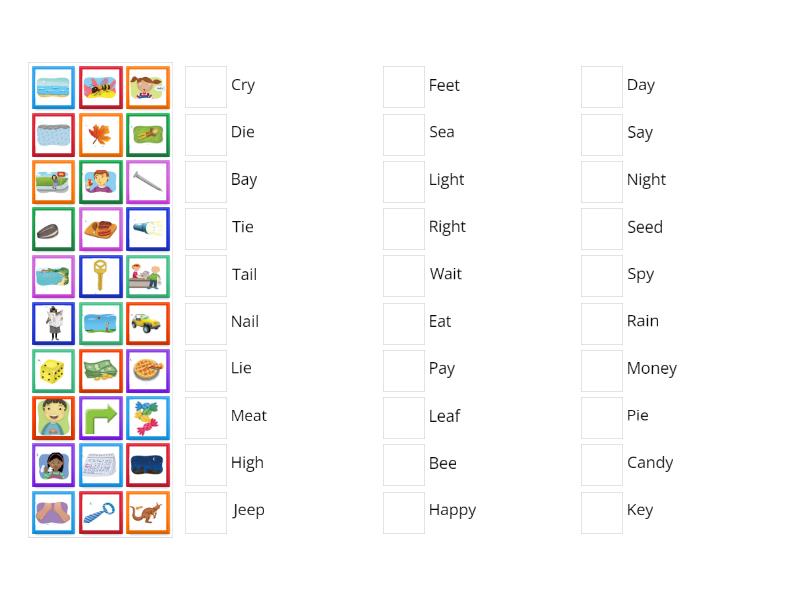The image size is (800, 600).
Task: Select the calendar picture tile
Action: [x=101, y=464]
